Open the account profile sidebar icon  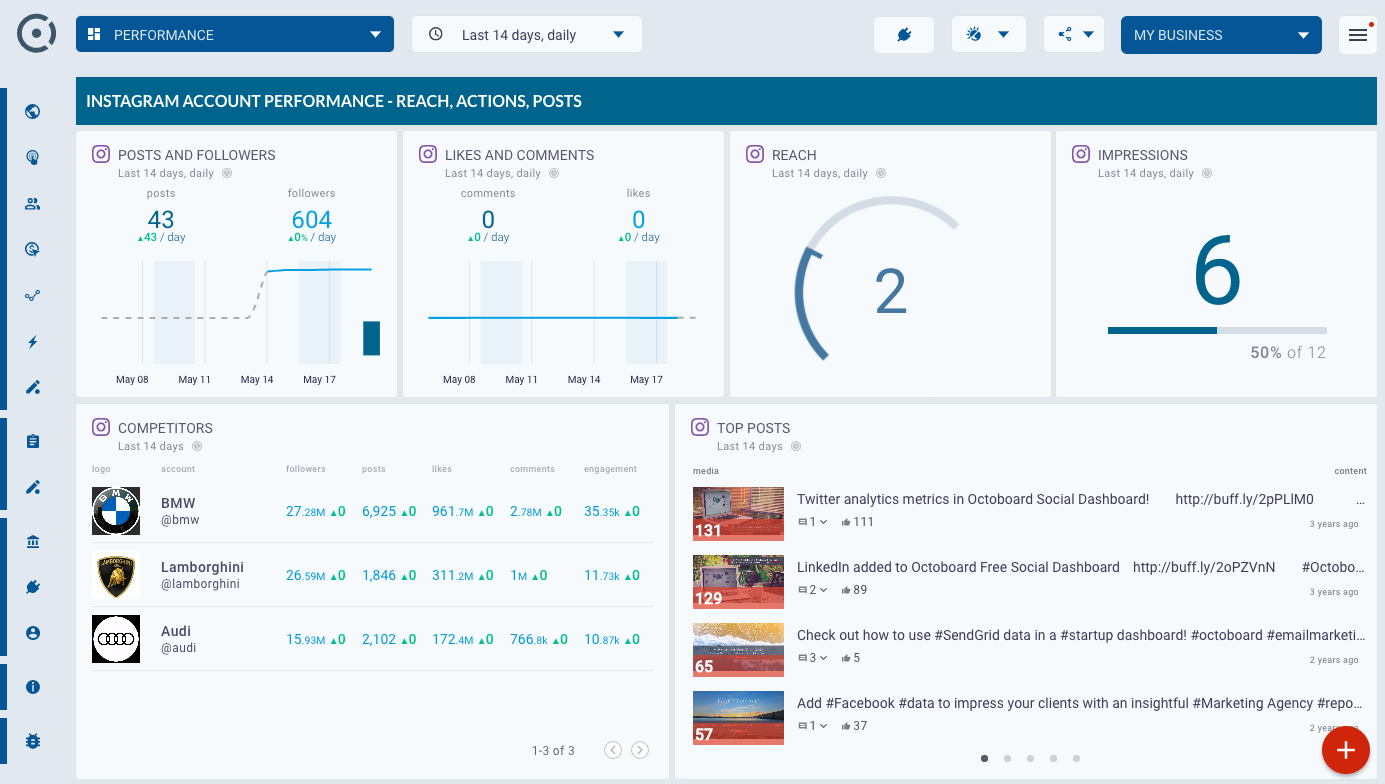click(x=32, y=633)
